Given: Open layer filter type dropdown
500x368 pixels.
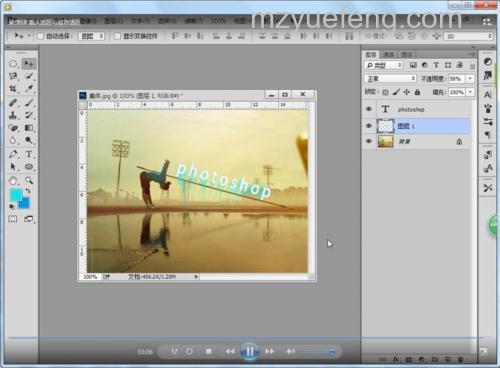Looking at the screenshot, I should (384, 65).
